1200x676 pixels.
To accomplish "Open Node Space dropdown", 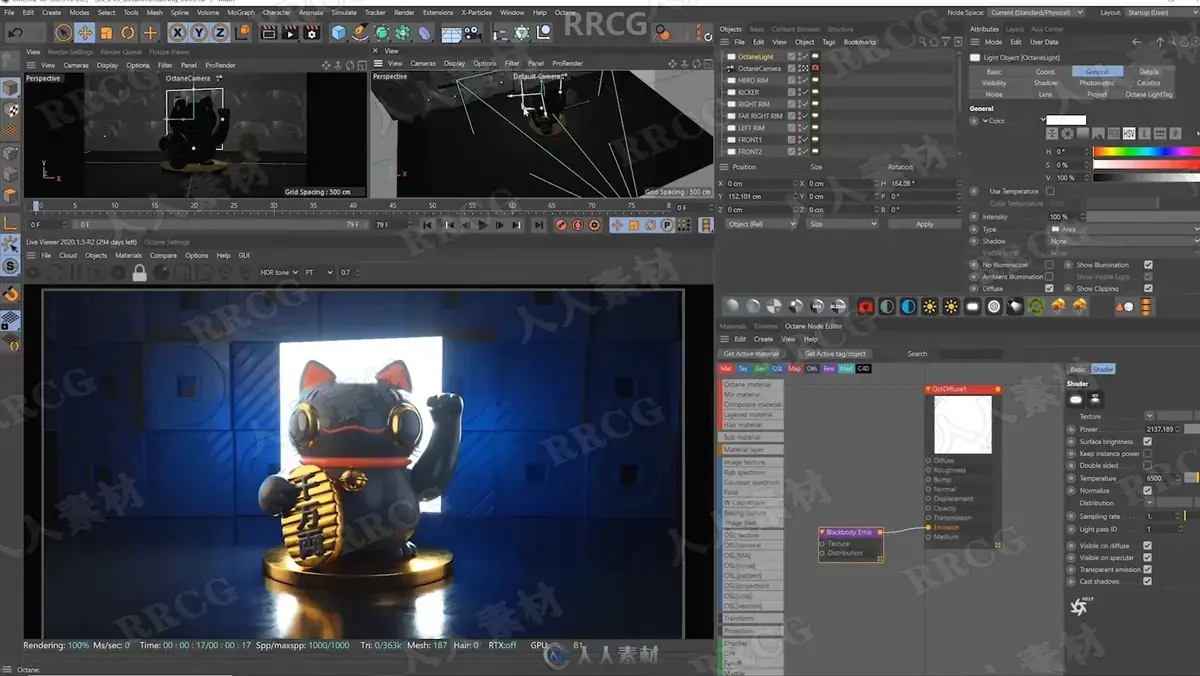I will [1037, 12].
